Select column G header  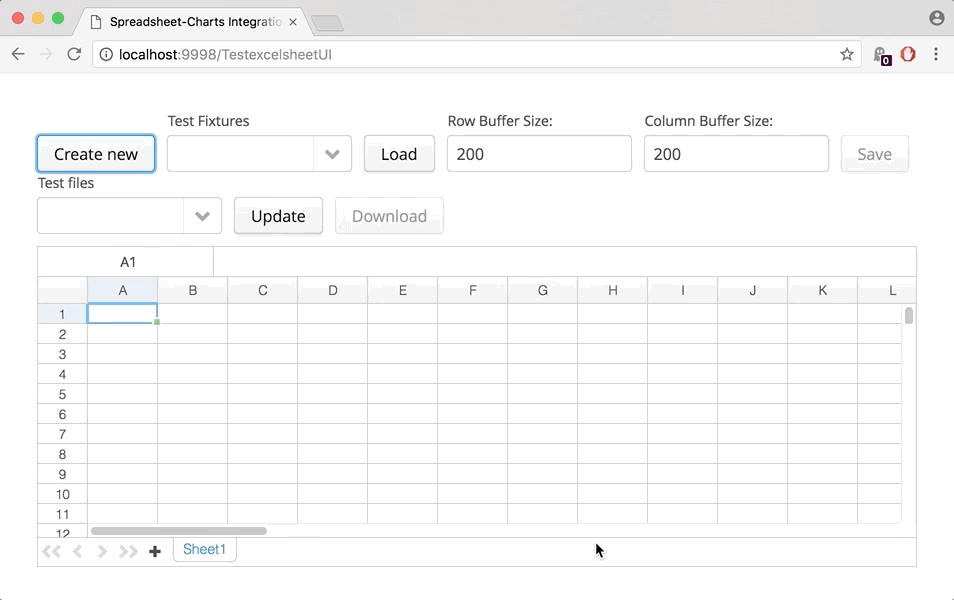click(x=542, y=290)
